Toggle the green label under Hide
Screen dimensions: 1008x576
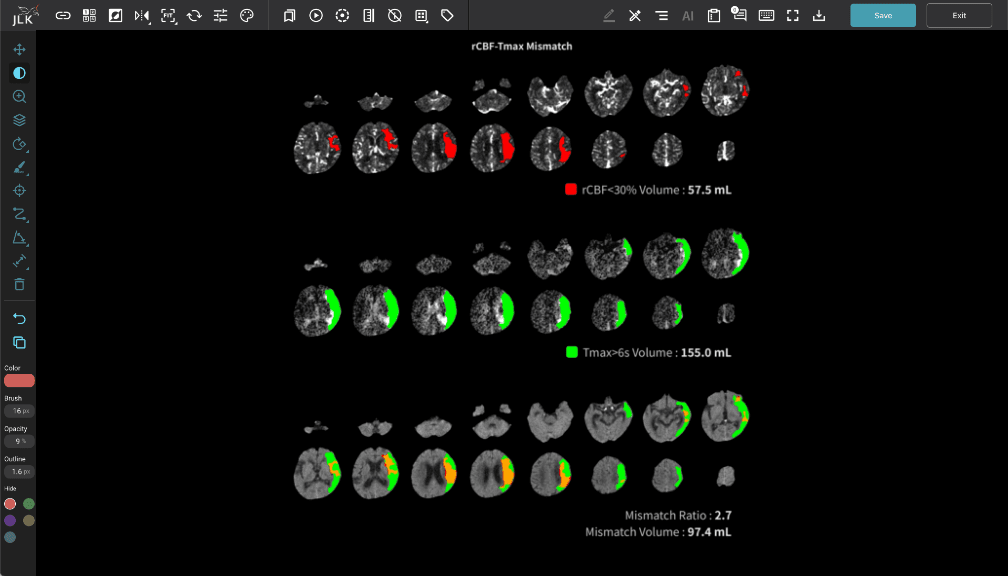tap(29, 504)
